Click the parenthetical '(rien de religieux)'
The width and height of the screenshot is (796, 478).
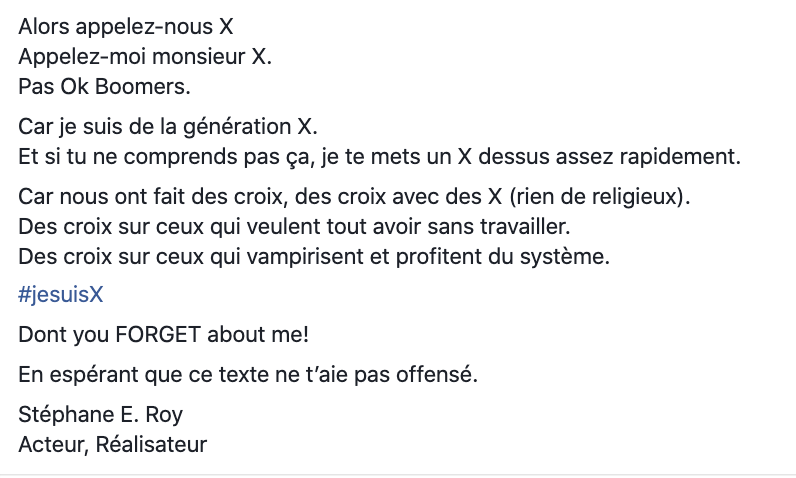pos(597,197)
